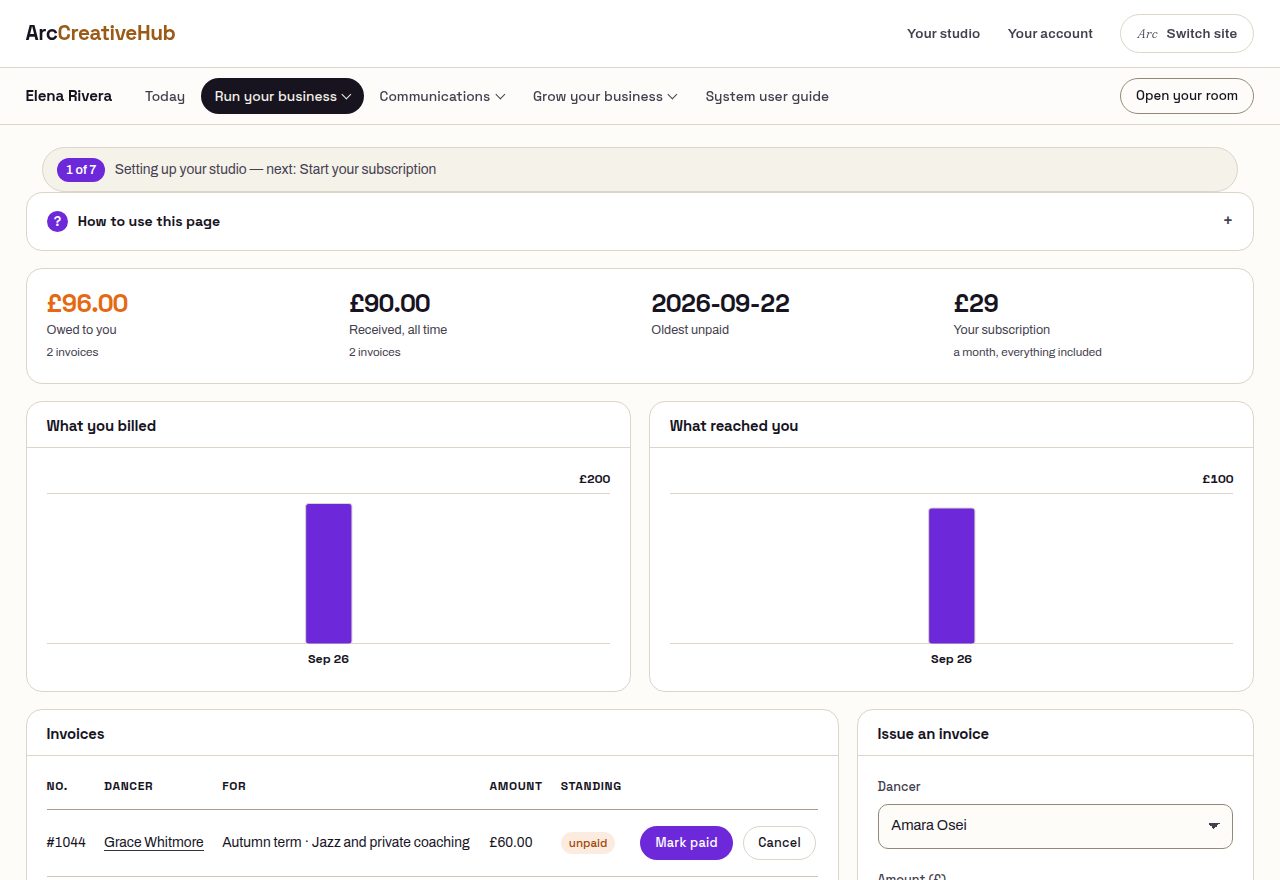Open Run your business menu
The image size is (1280, 880).
point(282,96)
